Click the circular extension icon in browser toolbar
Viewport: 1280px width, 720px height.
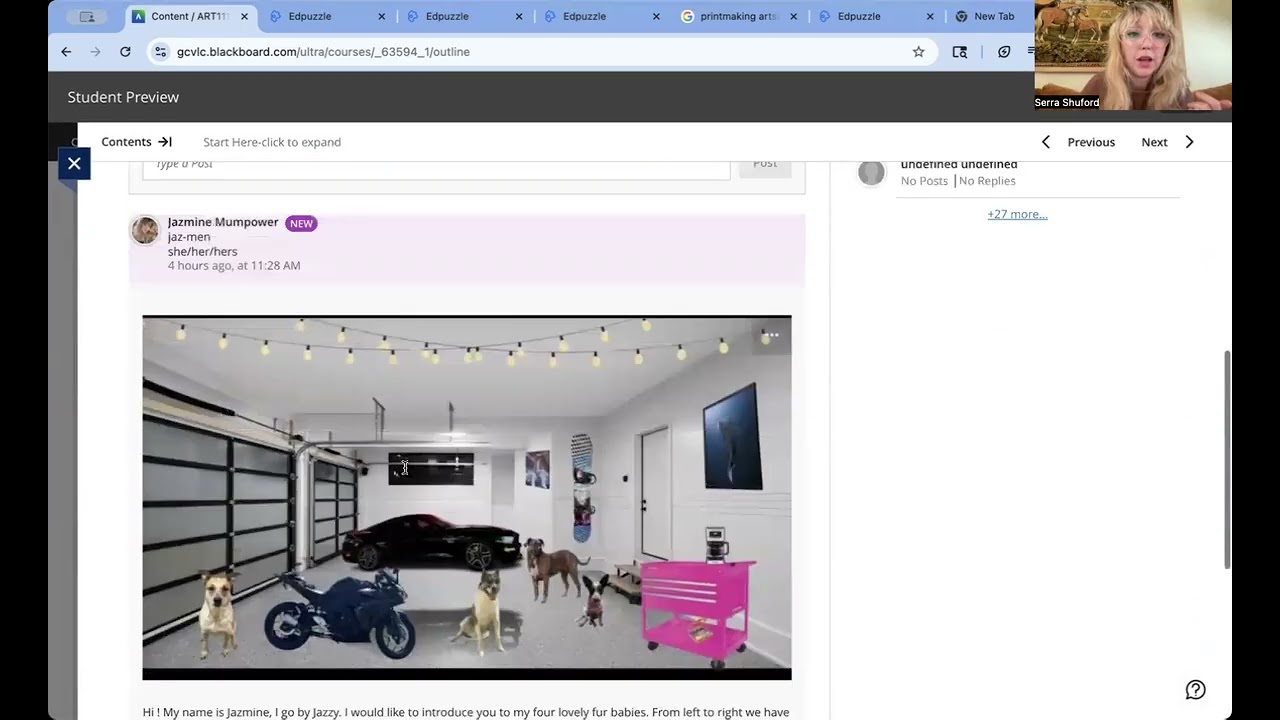click(1004, 52)
